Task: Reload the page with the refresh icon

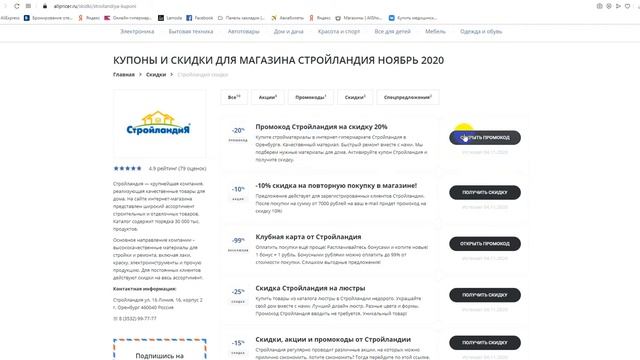Action: coord(17,6)
